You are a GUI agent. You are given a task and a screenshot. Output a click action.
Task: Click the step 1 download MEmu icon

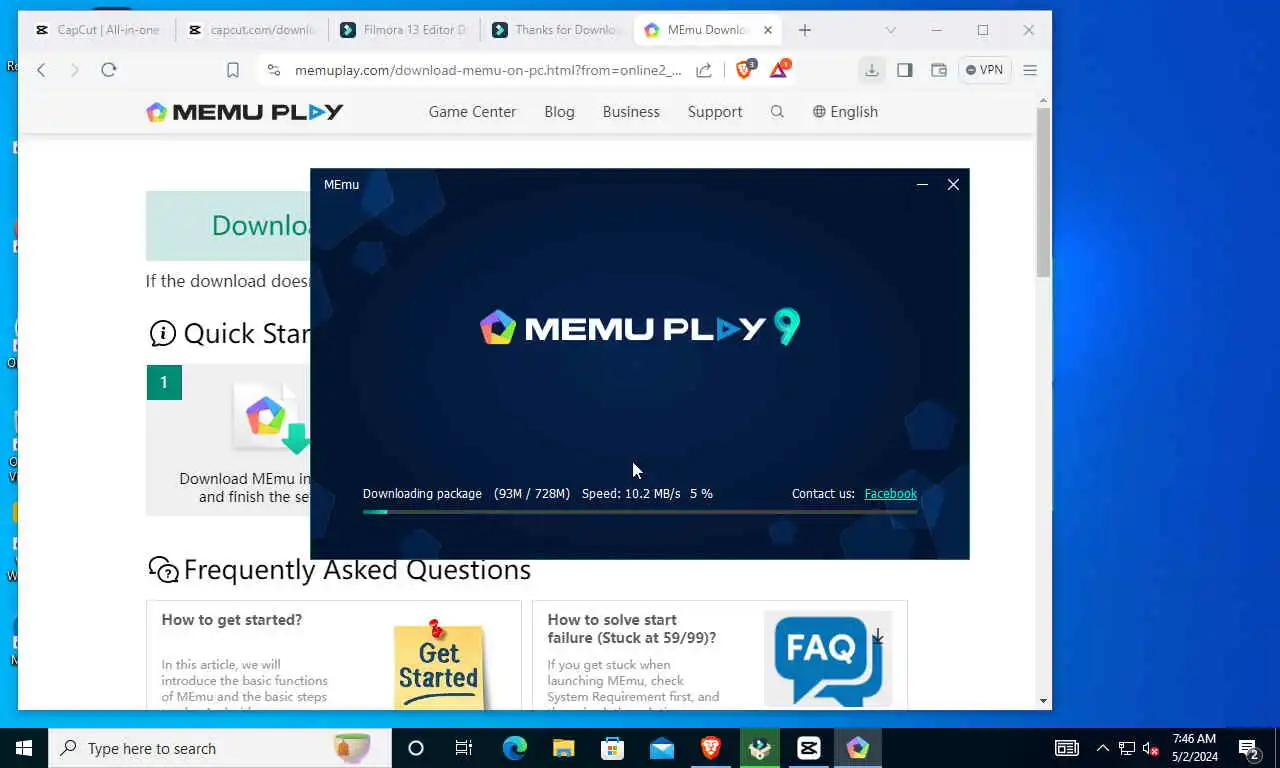[x=272, y=418]
